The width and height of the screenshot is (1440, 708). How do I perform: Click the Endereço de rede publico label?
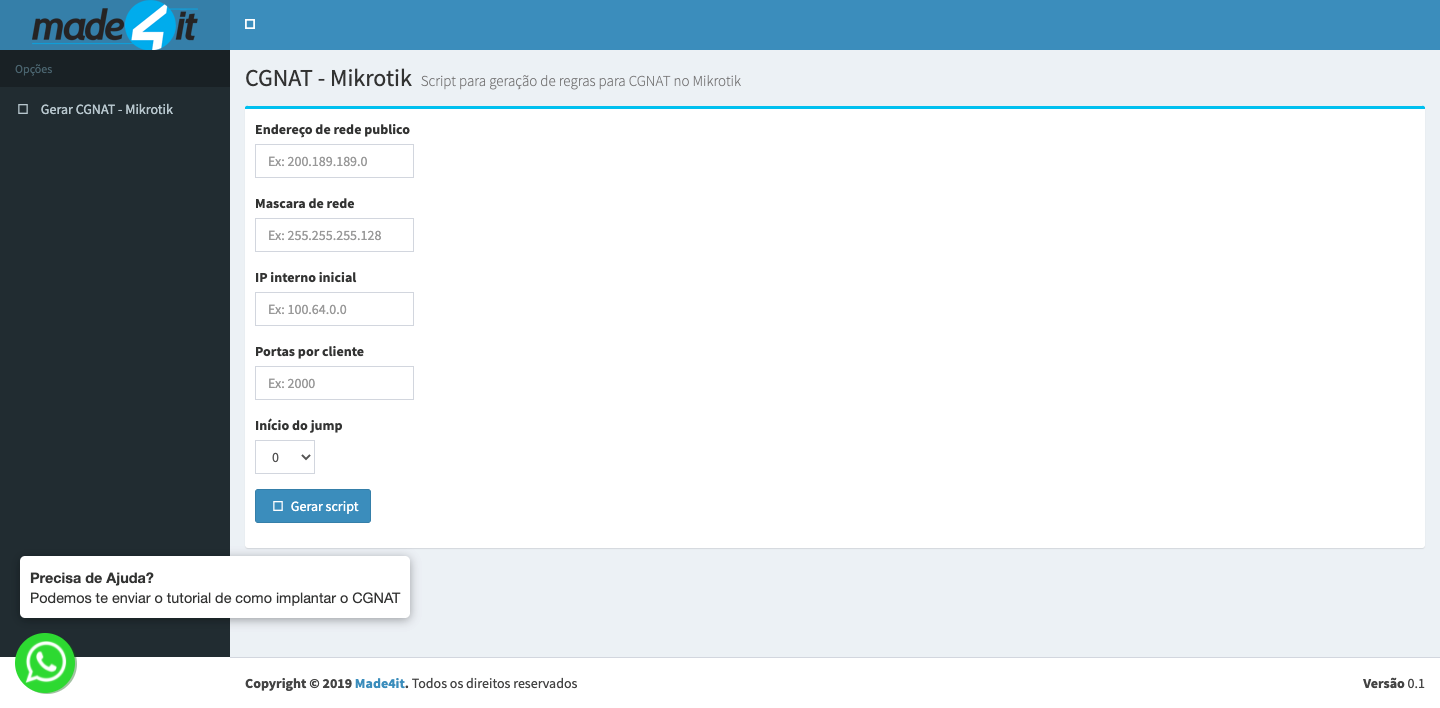click(x=332, y=129)
